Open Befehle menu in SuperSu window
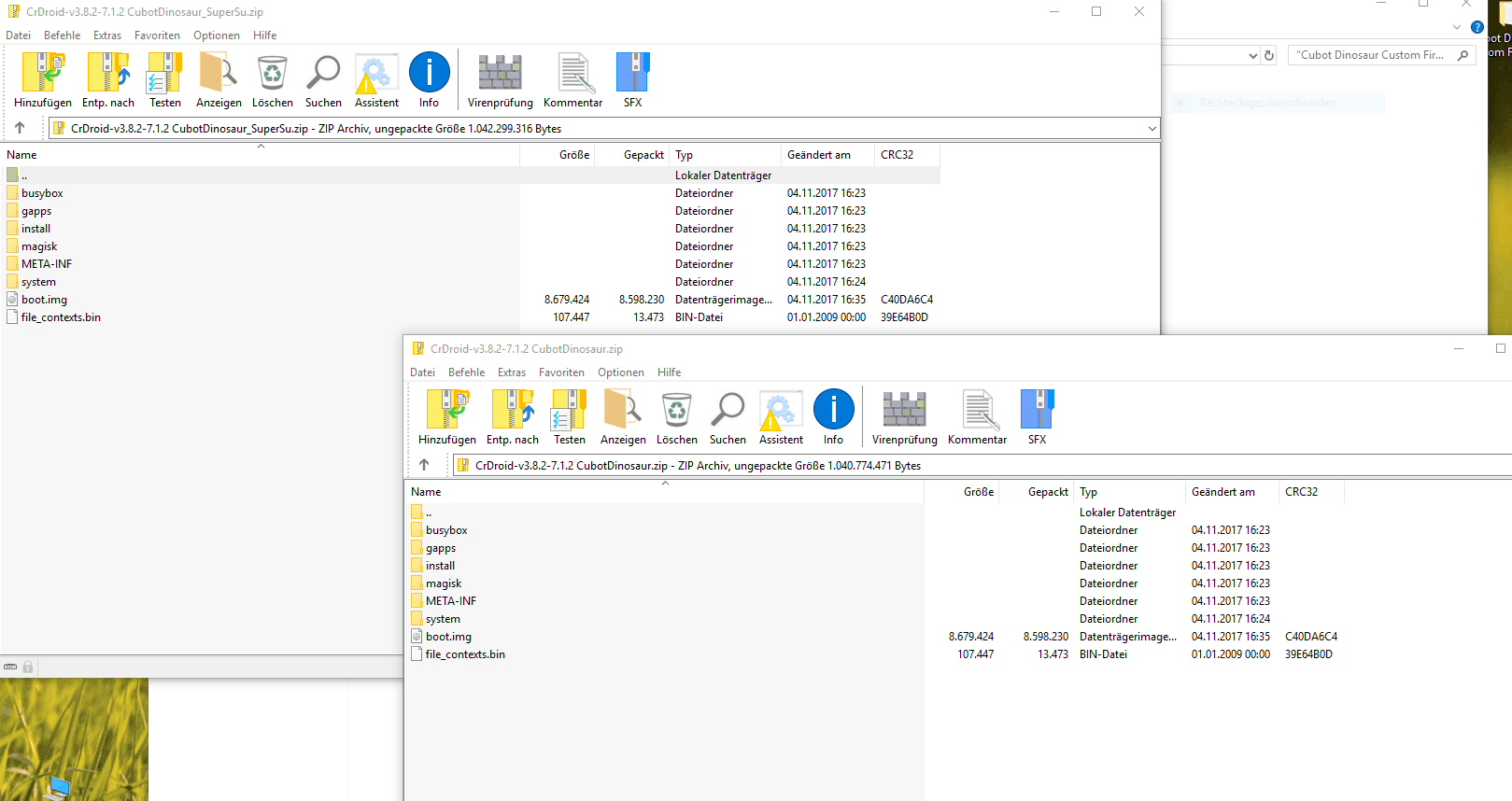The image size is (1512, 801). (x=62, y=35)
